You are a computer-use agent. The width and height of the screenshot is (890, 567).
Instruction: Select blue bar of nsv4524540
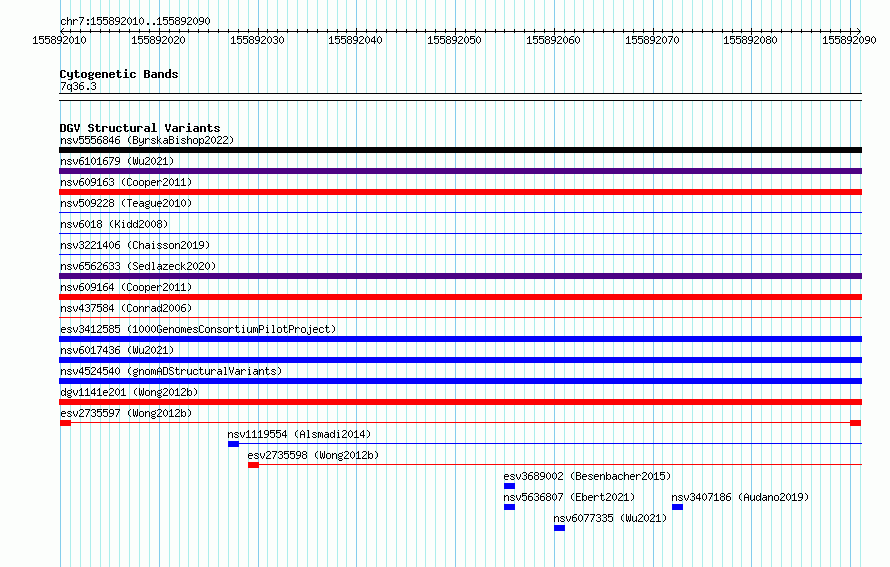point(460,381)
